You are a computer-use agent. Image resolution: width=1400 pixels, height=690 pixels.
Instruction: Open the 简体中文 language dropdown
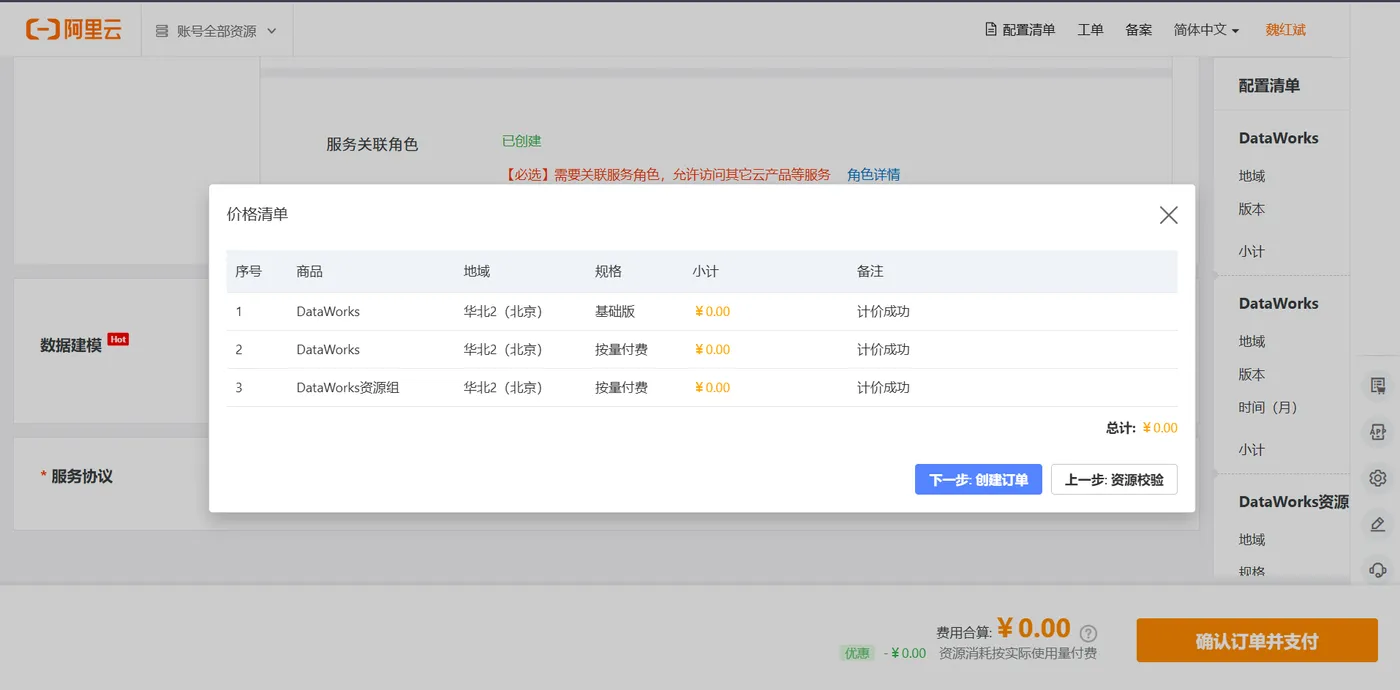click(x=1206, y=30)
